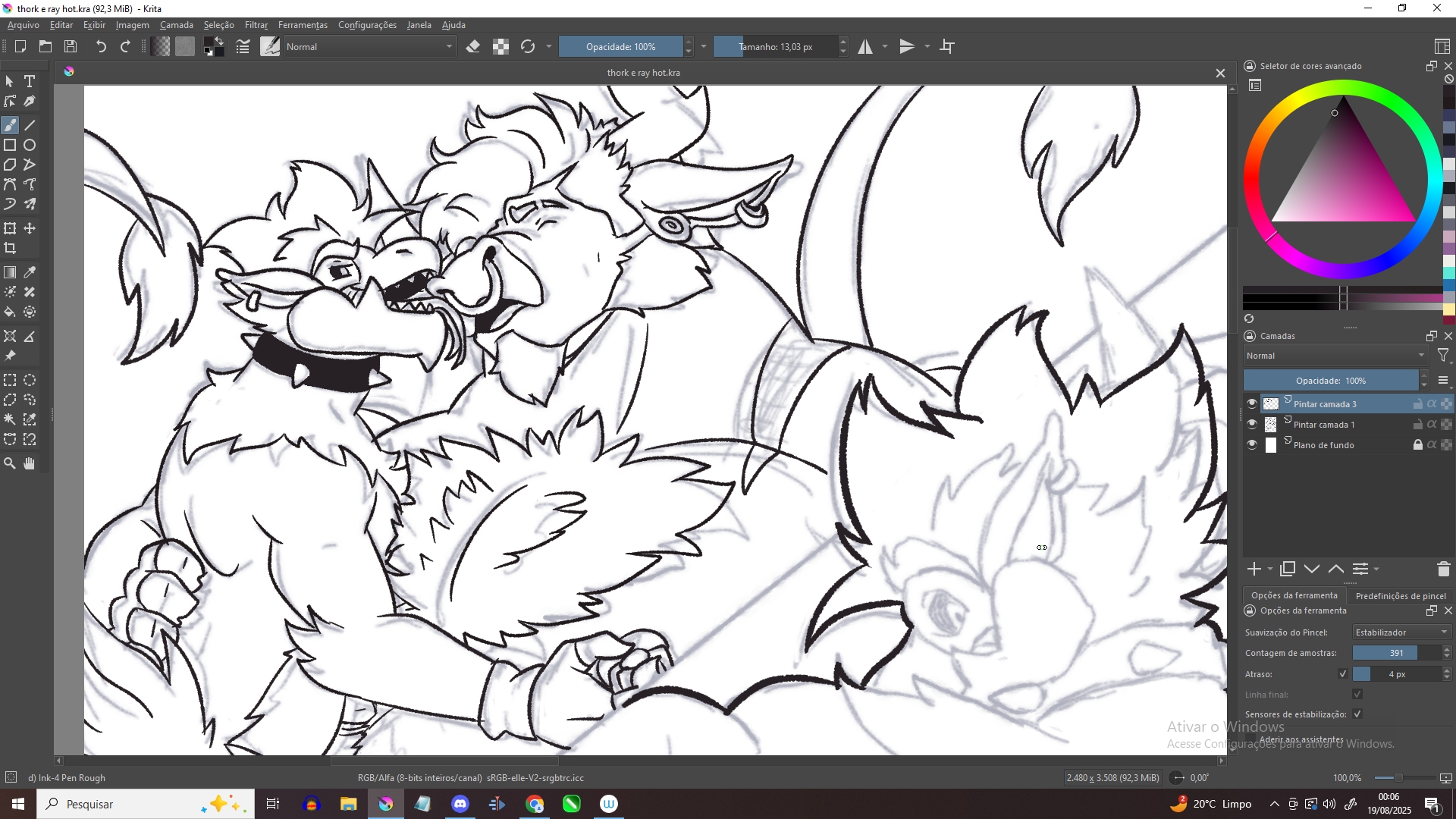The image size is (1456, 819).
Task: Open the brush blending mode Normal dropdown
Action: point(369,47)
